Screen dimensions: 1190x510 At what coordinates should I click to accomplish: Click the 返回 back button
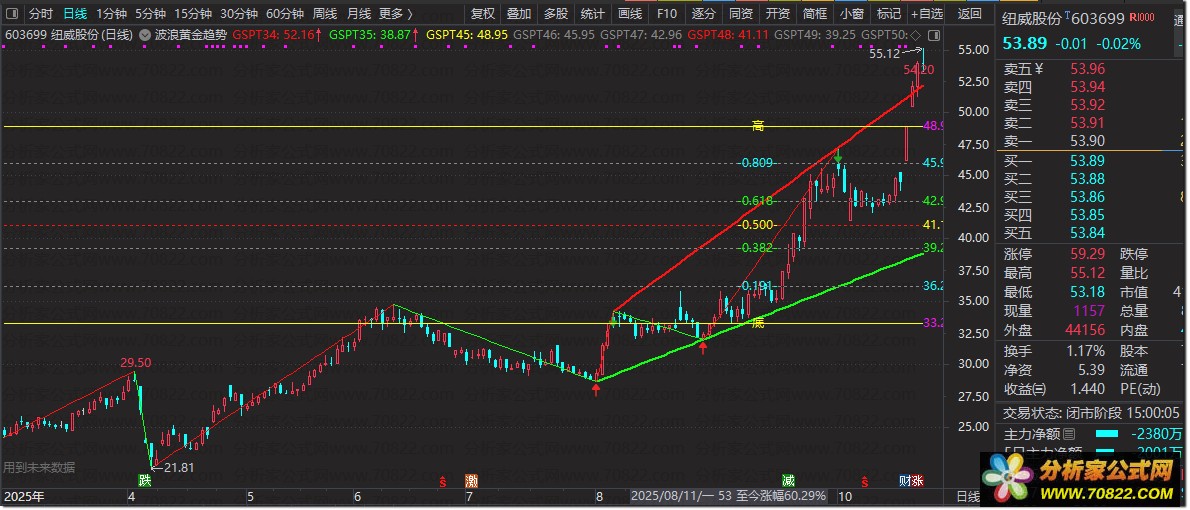tap(969, 14)
